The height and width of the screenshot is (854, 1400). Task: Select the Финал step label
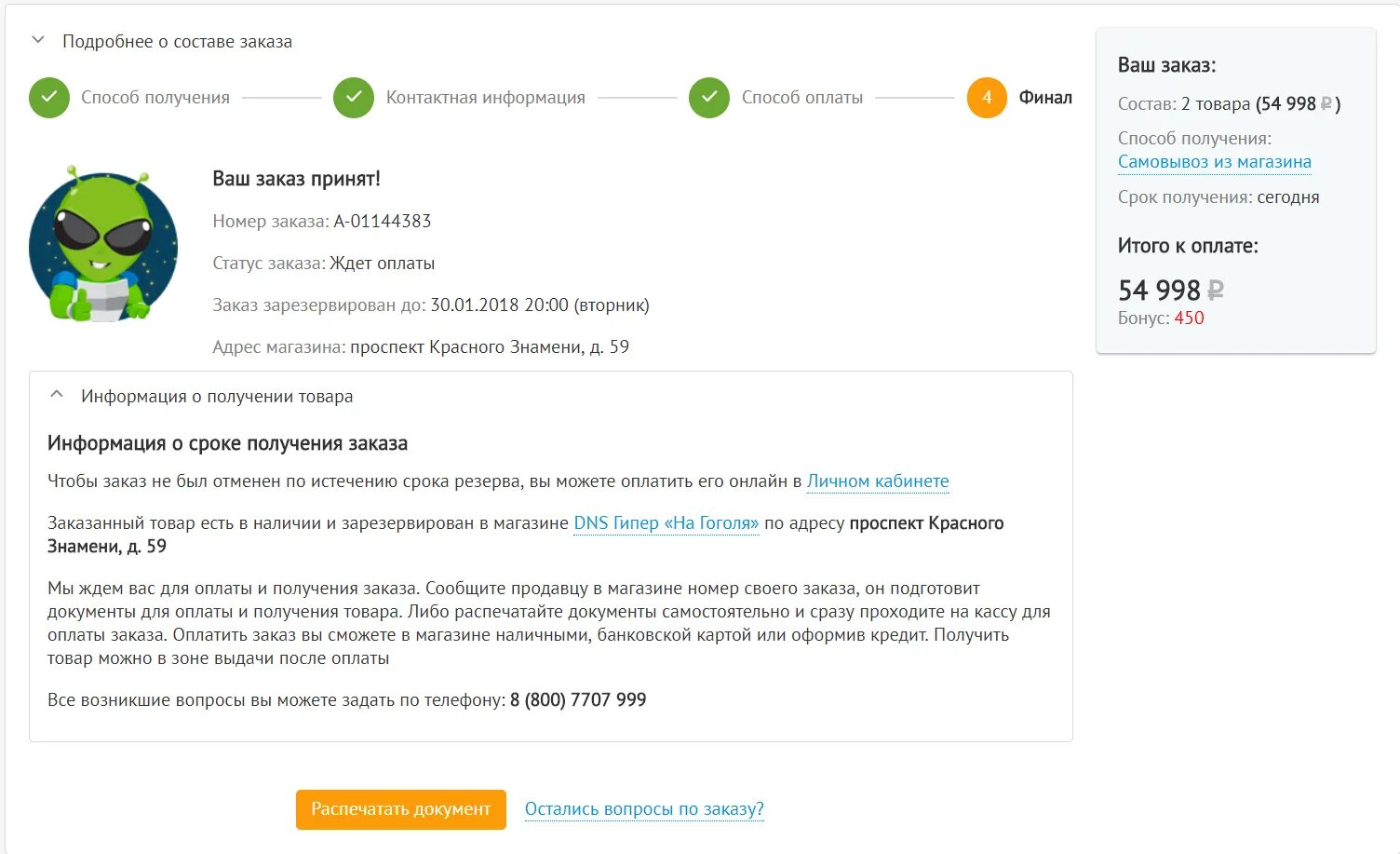[x=1045, y=98]
